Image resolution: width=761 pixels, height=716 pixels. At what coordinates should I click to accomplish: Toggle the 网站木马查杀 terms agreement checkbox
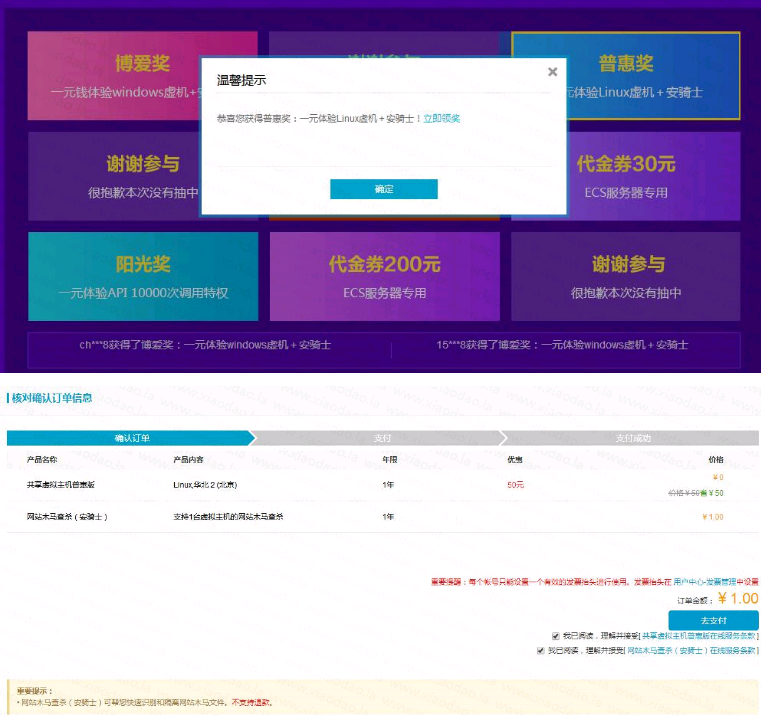(541, 650)
